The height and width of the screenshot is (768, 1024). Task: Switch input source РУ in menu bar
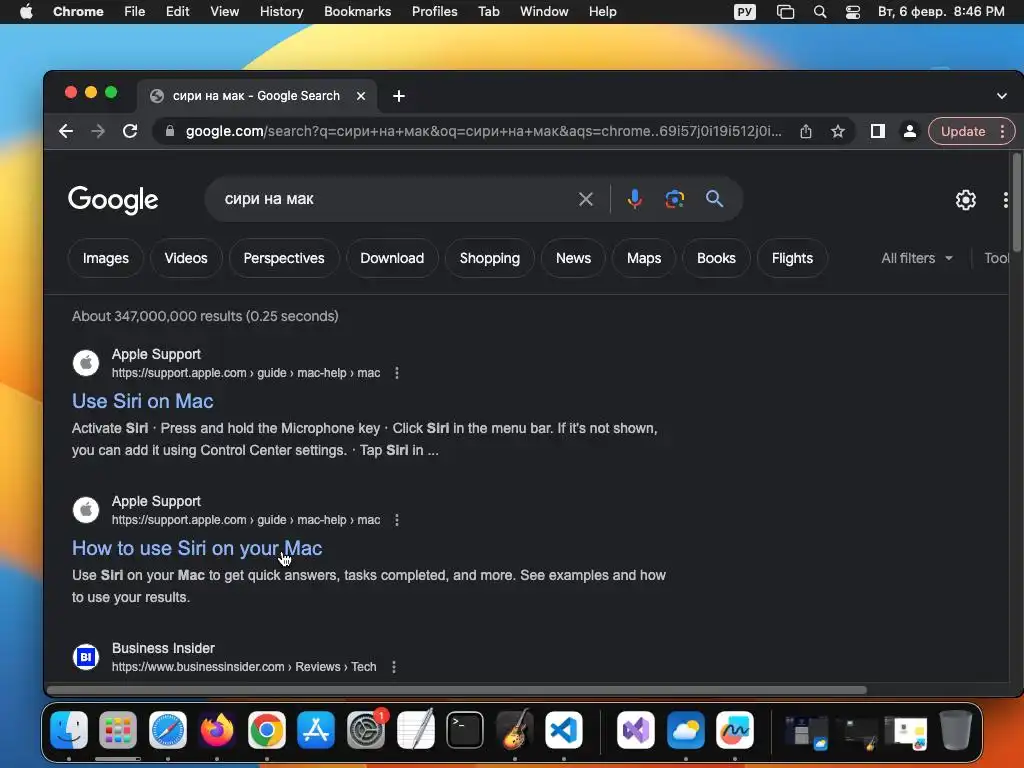(744, 12)
